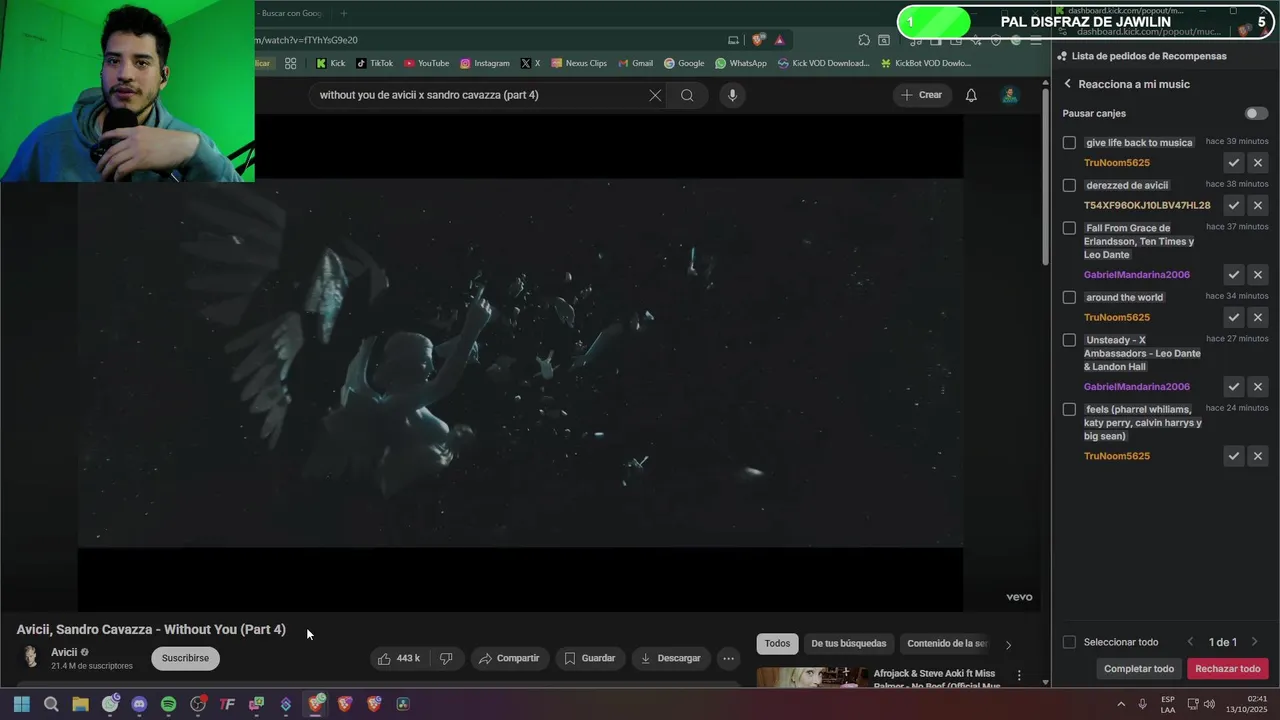Accept the 'Fall From Grace' request
Image resolution: width=1280 pixels, height=720 pixels.
(x=1234, y=275)
